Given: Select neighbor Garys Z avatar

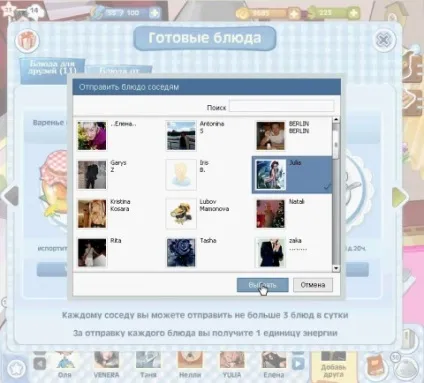Looking at the screenshot, I should click(92, 175).
